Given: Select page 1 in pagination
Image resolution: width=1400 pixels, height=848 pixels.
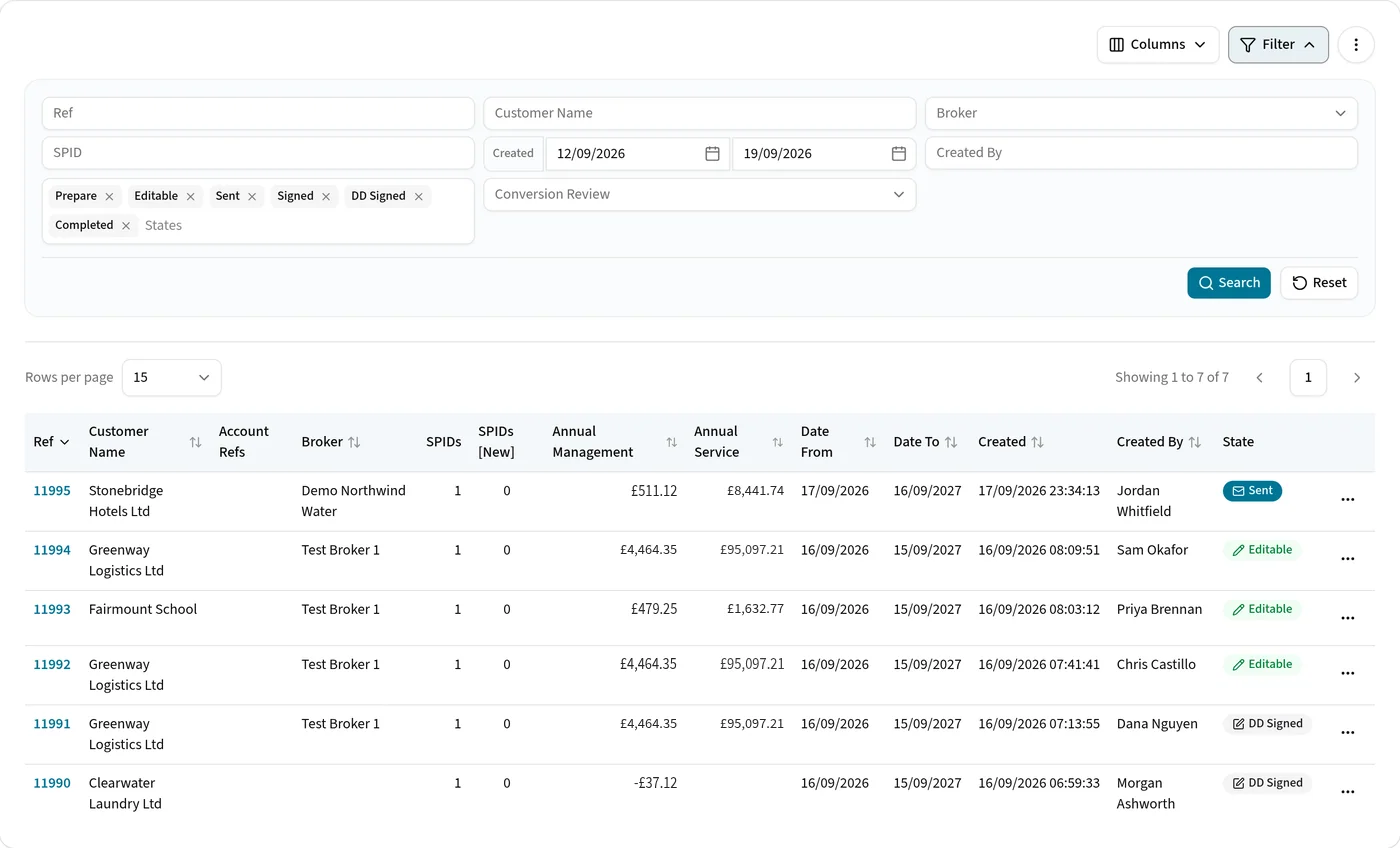Looking at the screenshot, I should tap(1308, 378).
